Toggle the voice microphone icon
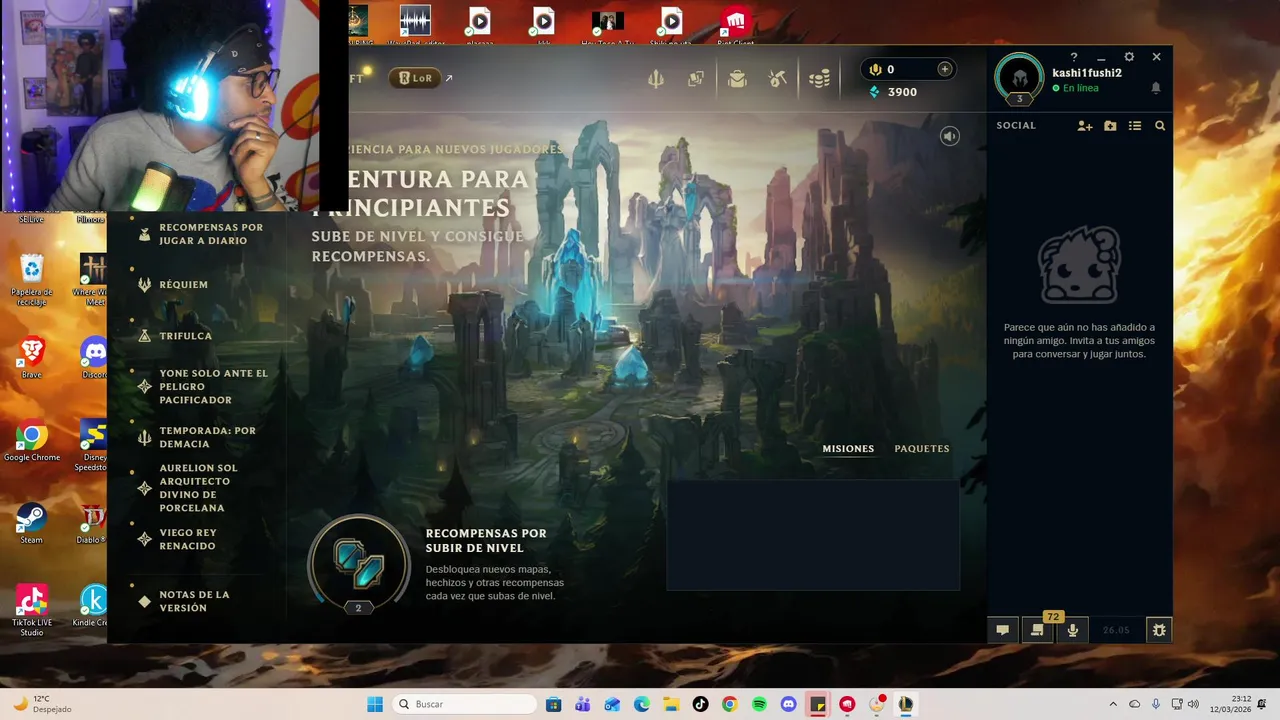The image size is (1280, 720). (1073, 630)
